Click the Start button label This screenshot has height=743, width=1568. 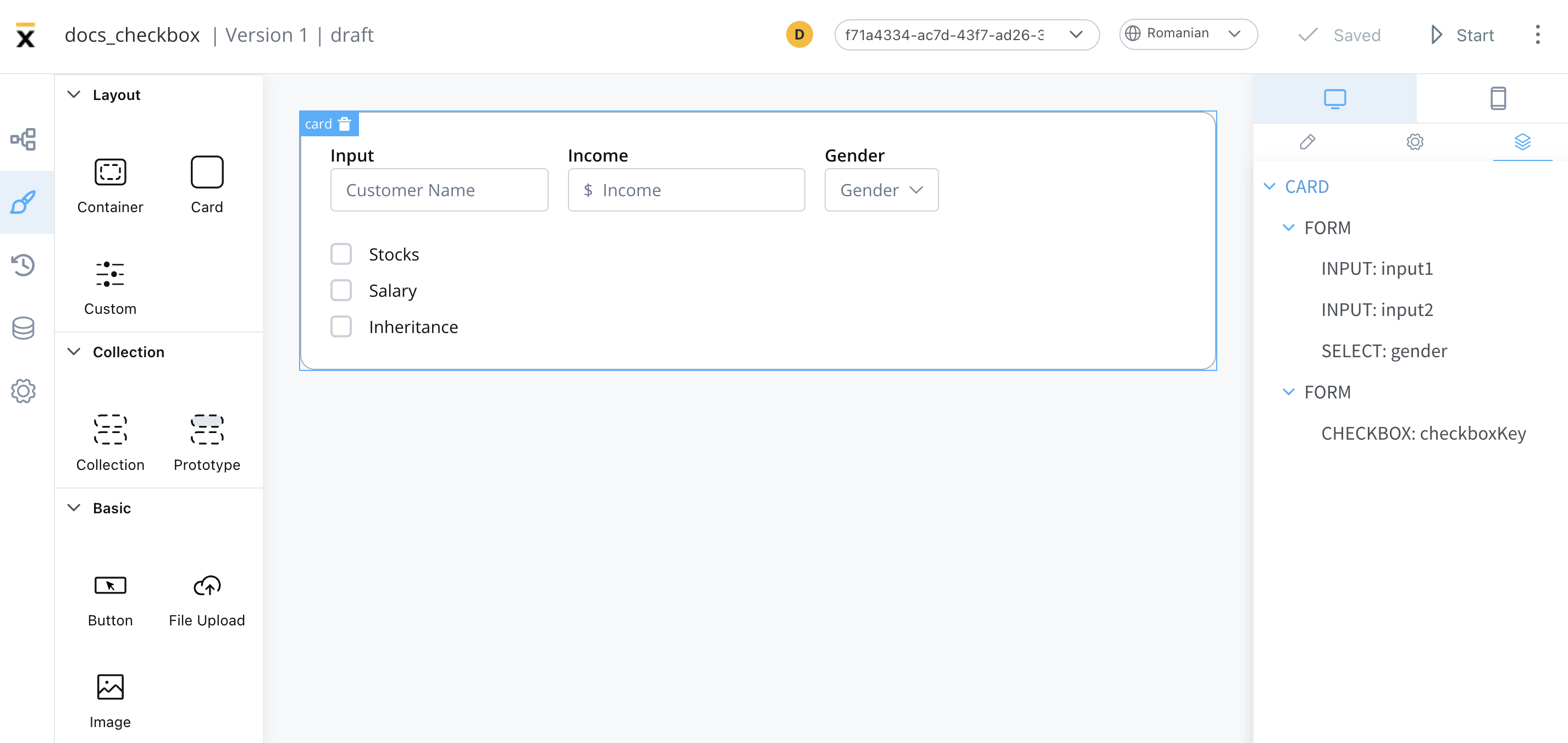(x=1475, y=35)
